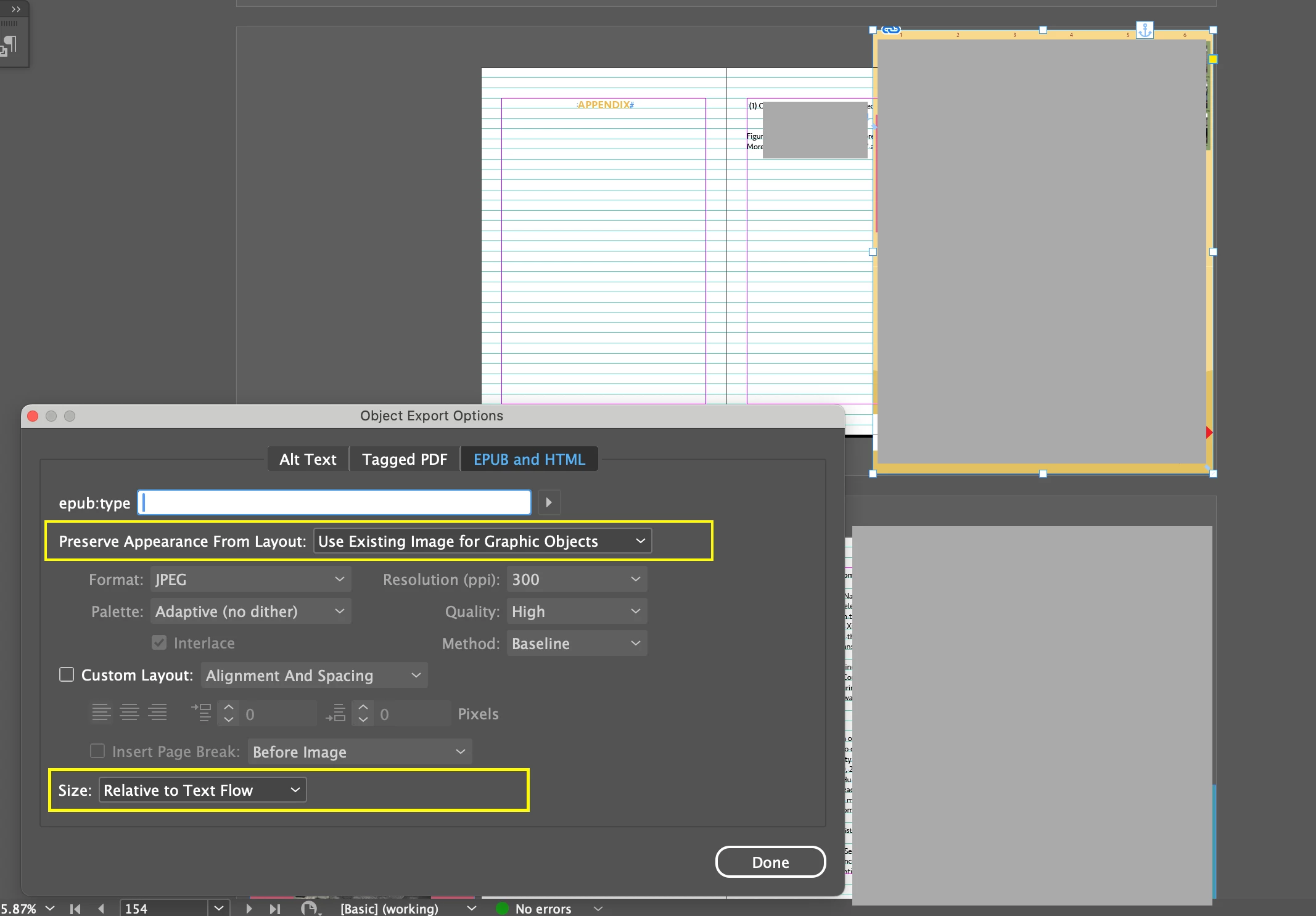Click the green preflight status indicator

[x=502, y=909]
